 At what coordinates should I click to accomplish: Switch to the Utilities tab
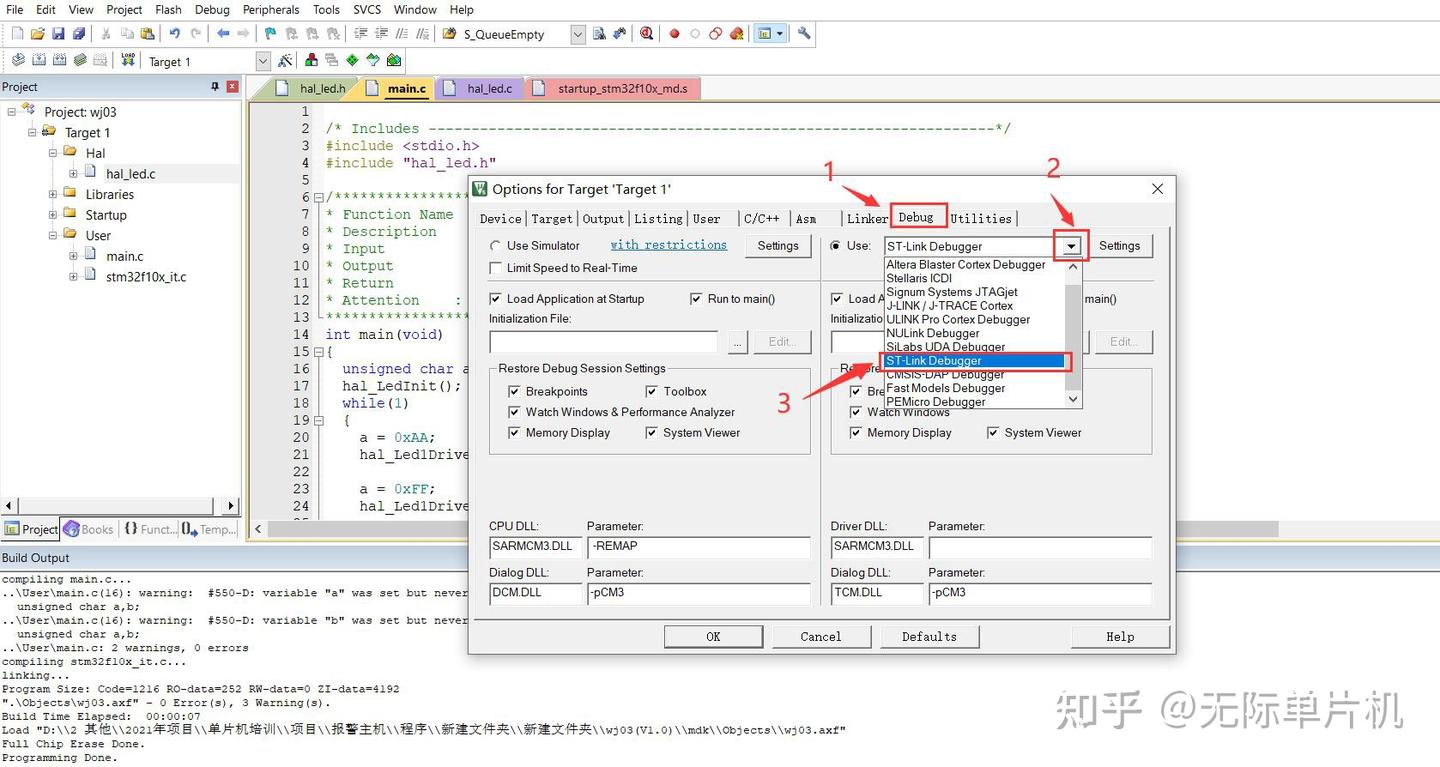coord(982,218)
